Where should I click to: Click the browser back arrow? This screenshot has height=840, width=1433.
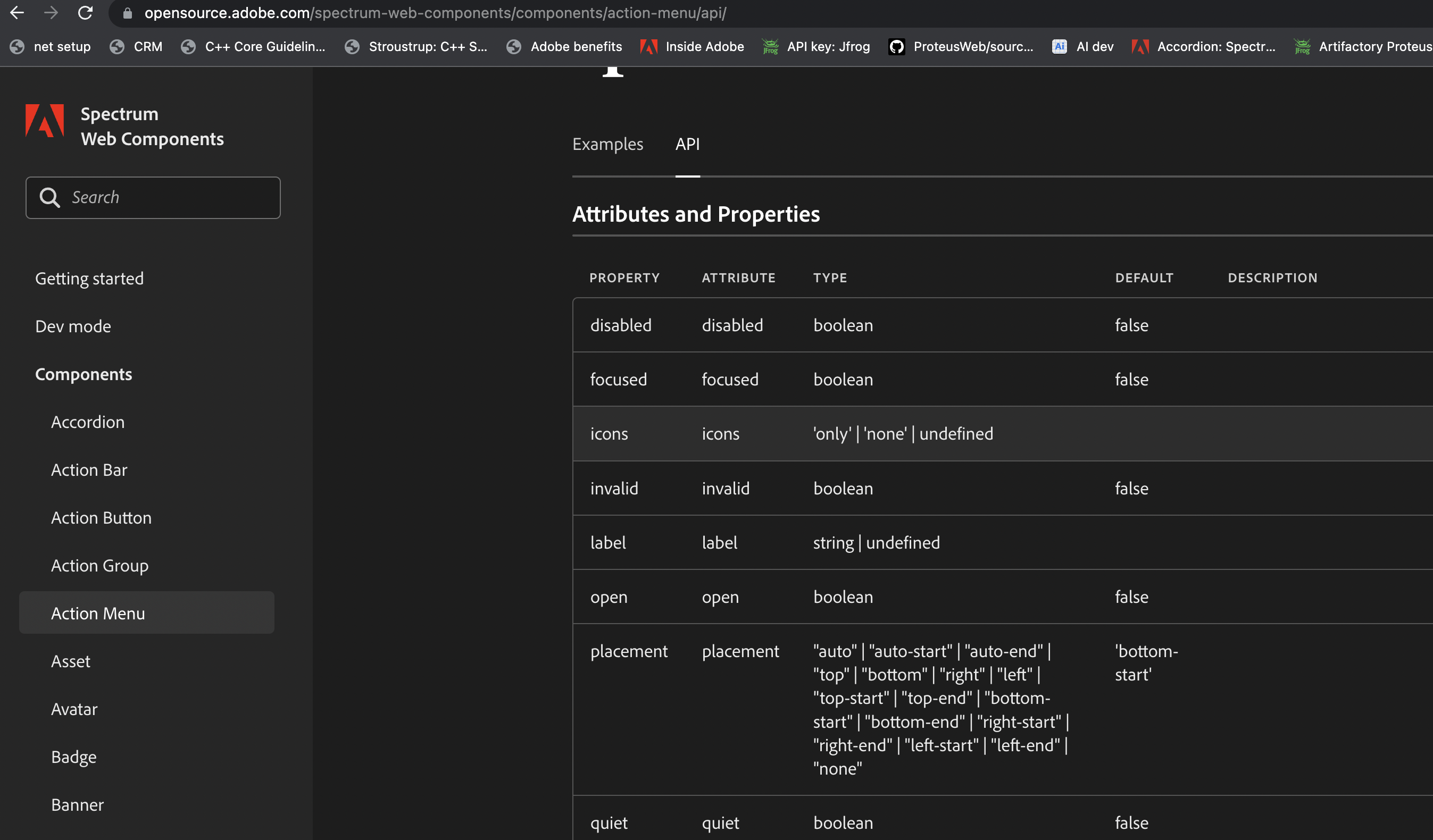point(17,13)
